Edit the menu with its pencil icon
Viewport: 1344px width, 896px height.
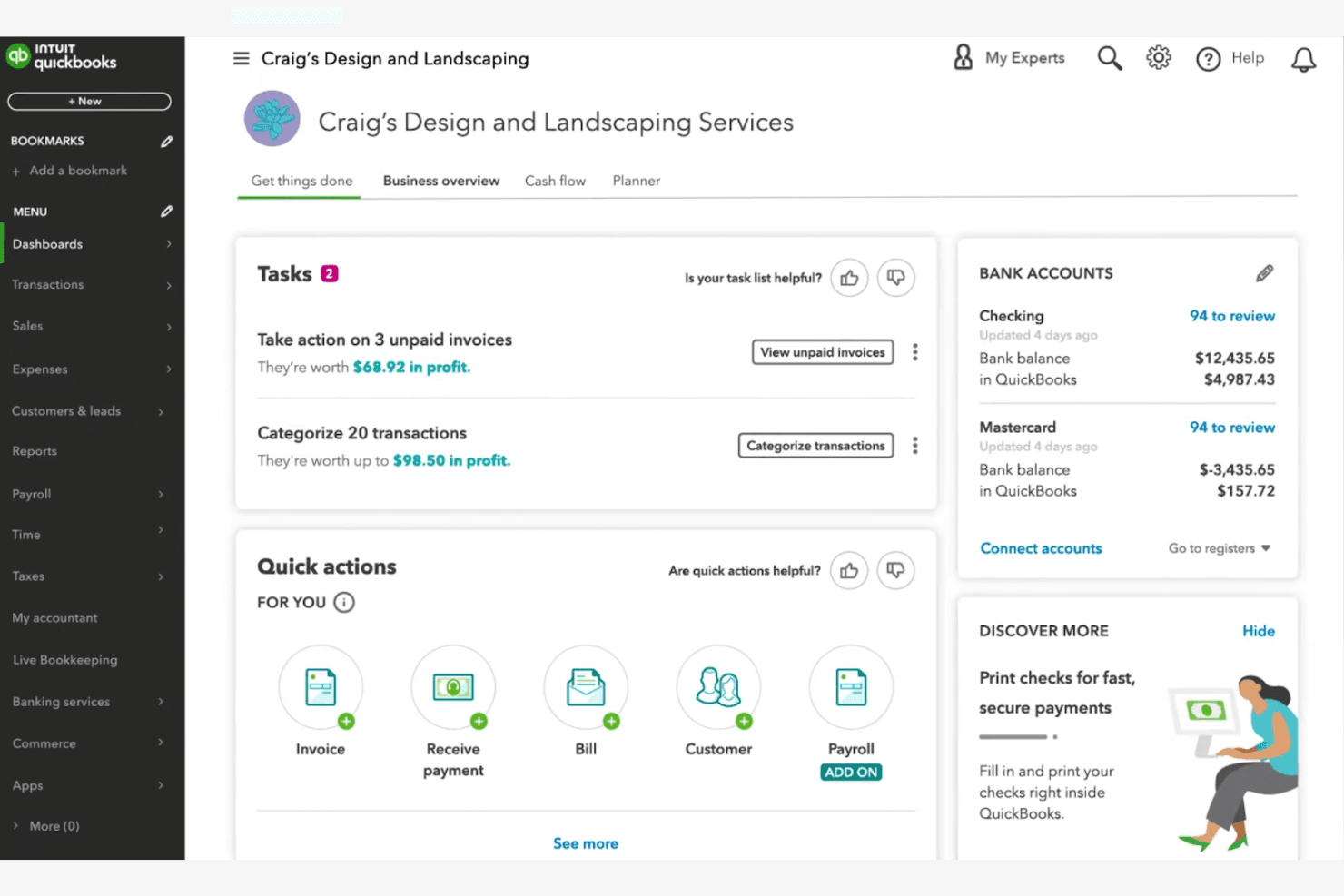(x=166, y=212)
